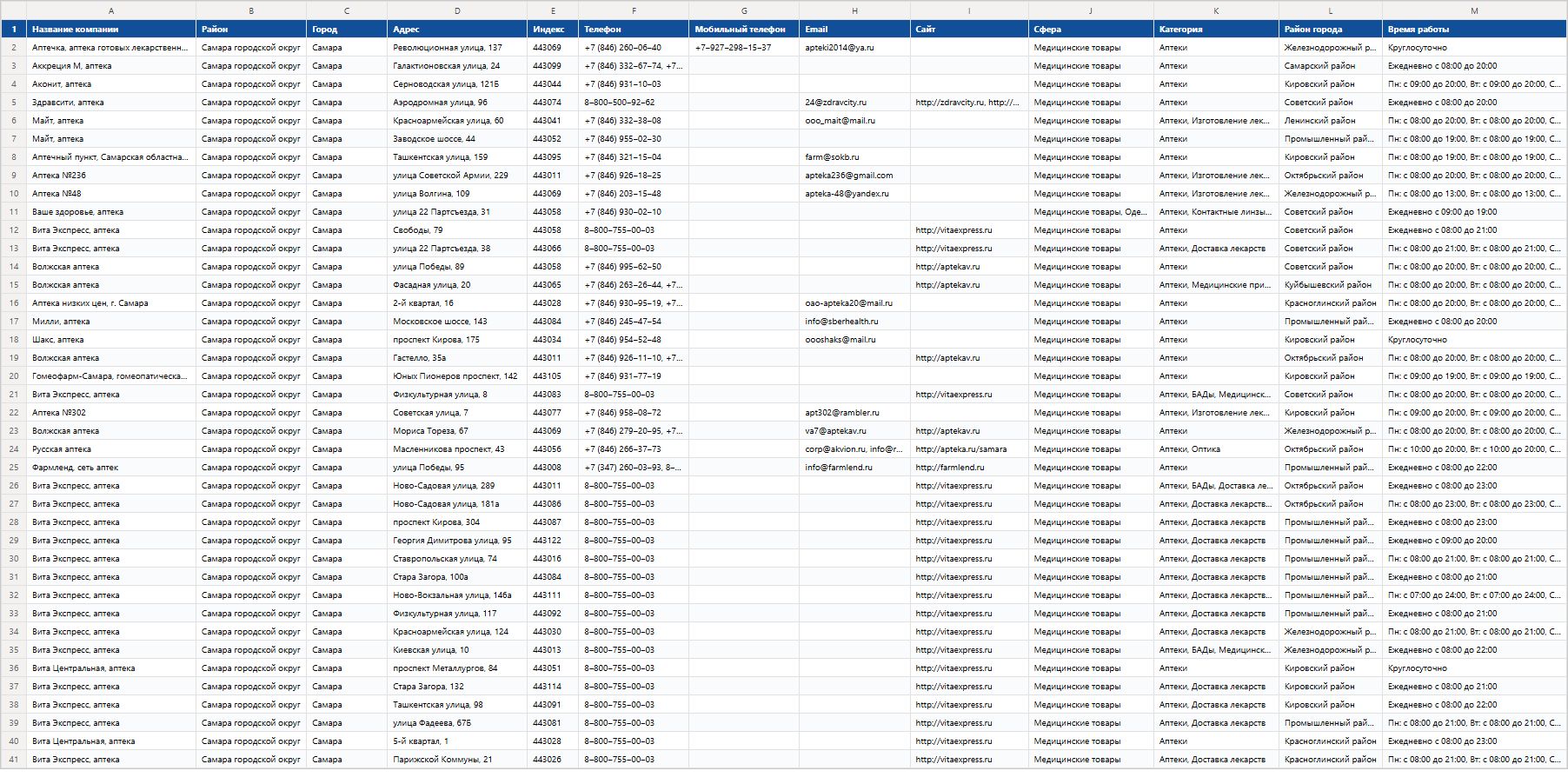Click address 'Фасадная улица, 20'

[x=457, y=285]
